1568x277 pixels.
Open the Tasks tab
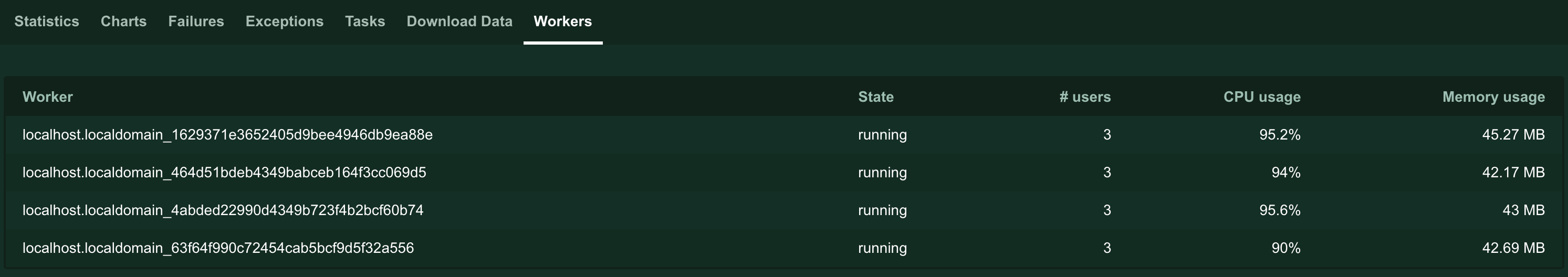tap(364, 22)
